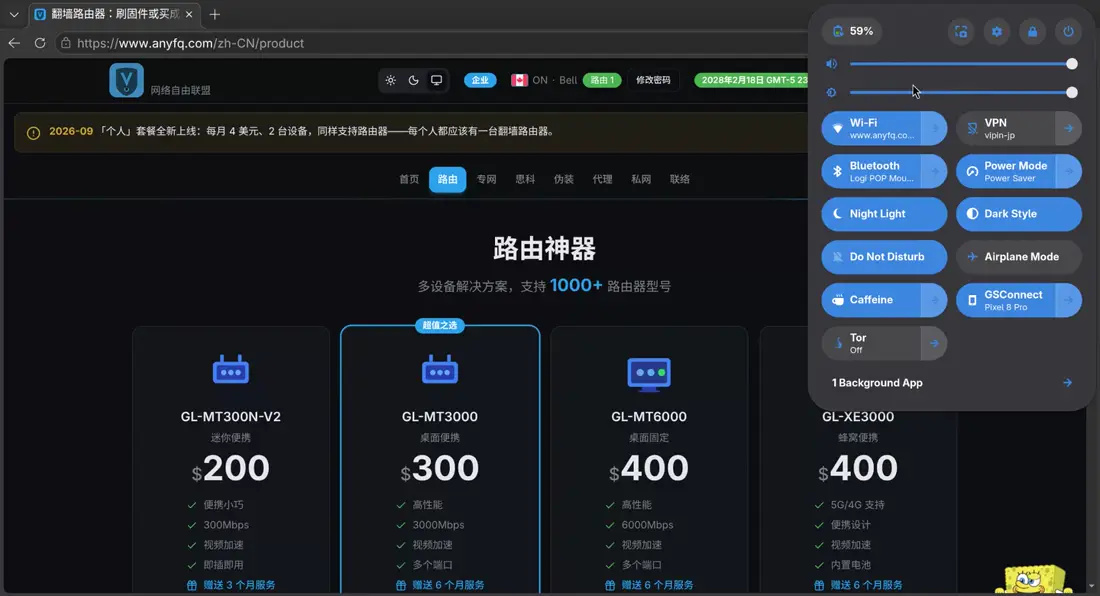
Task: Turn on the Tor toggle
Action: [872, 344]
